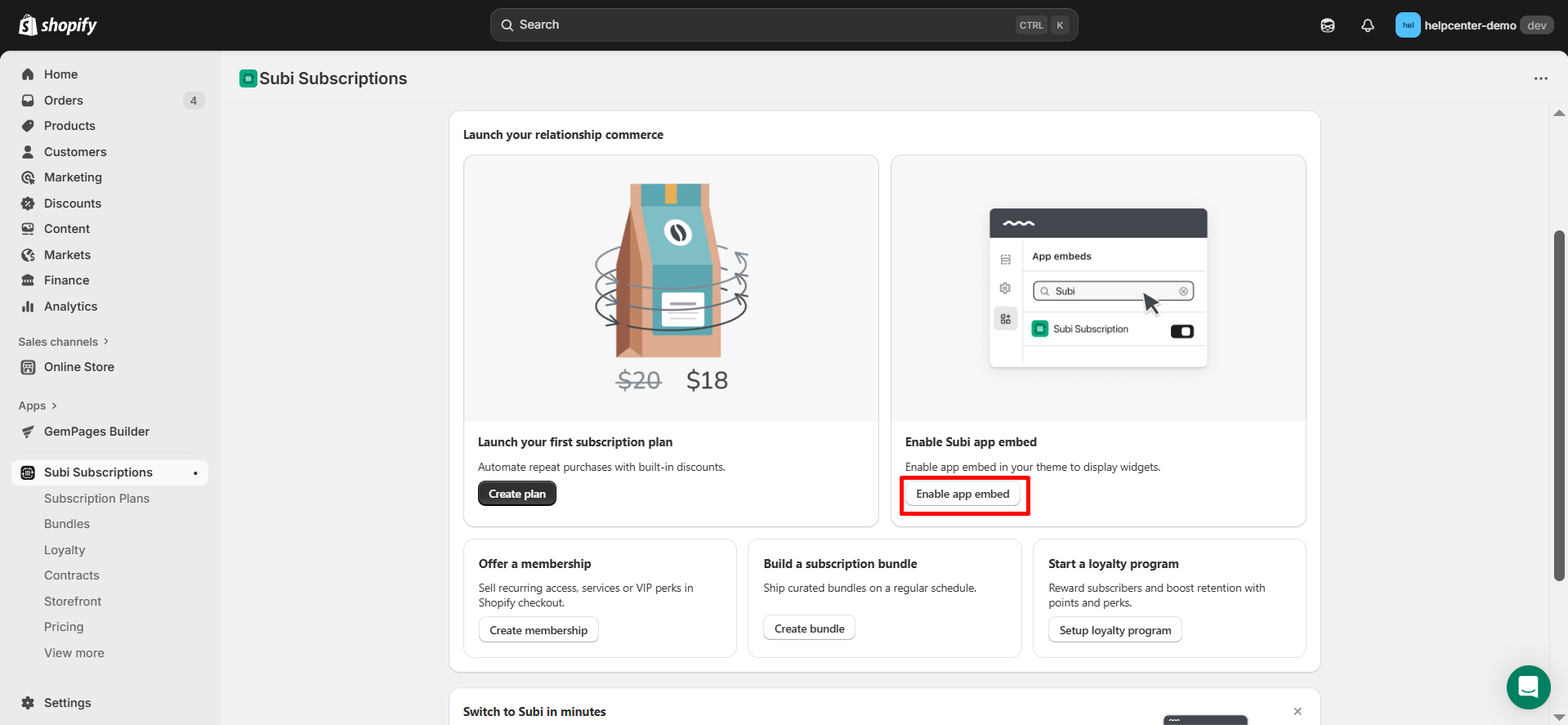Dismiss the Switch to Subi card
The image size is (1568, 725).
pyautogui.click(x=1298, y=711)
